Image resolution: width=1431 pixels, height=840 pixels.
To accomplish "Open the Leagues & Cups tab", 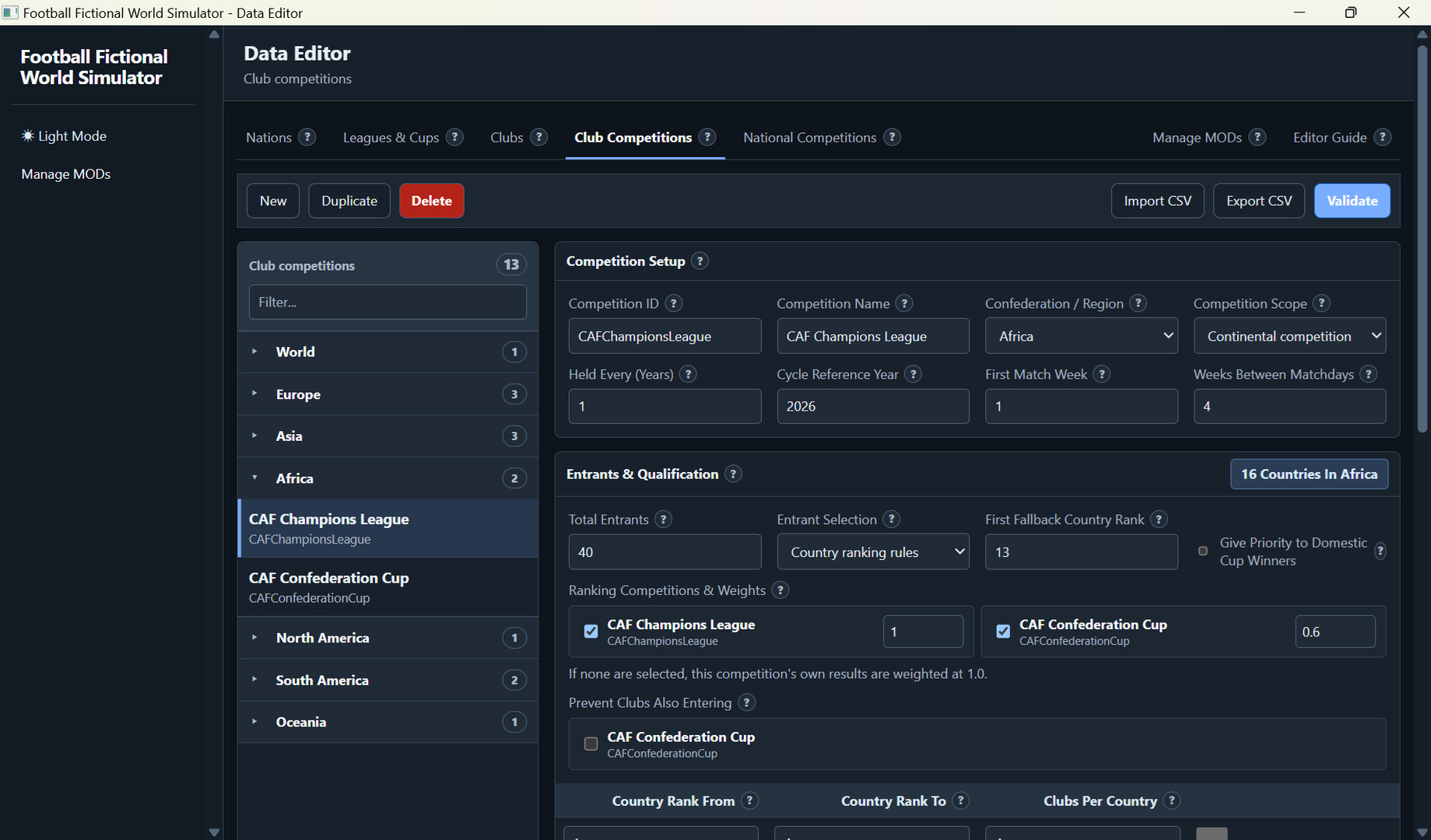I will pos(391,138).
